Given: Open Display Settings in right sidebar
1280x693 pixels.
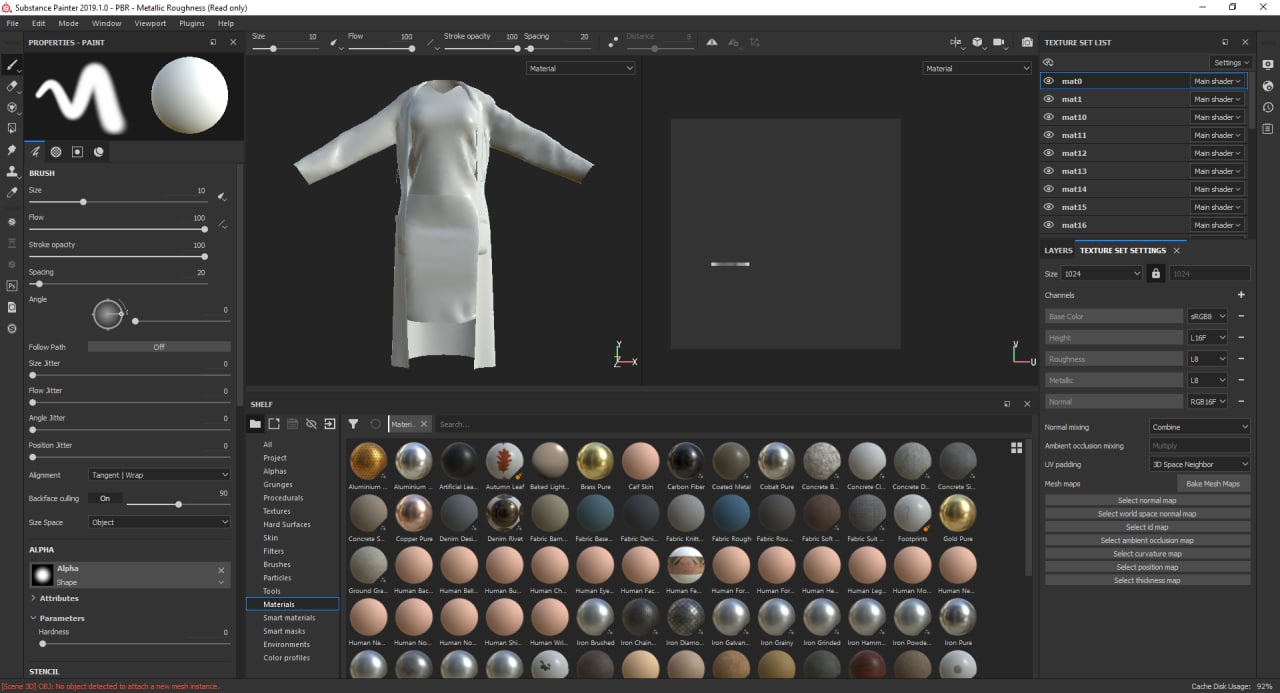Looking at the screenshot, I should [1268, 64].
